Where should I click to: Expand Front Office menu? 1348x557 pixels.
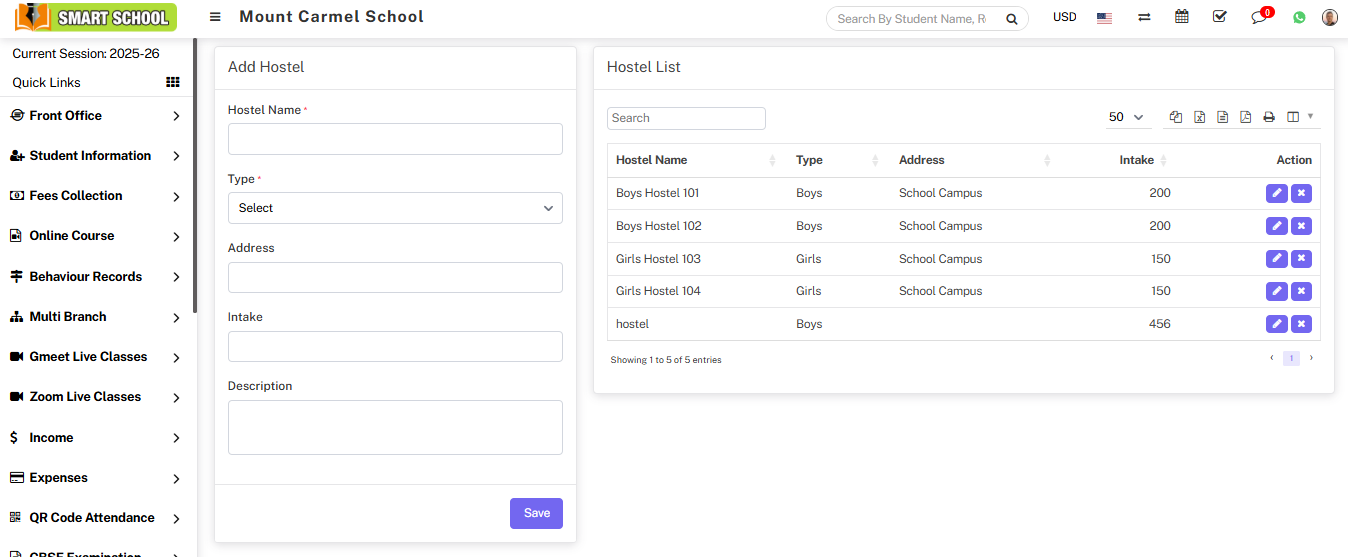(x=95, y=116)
